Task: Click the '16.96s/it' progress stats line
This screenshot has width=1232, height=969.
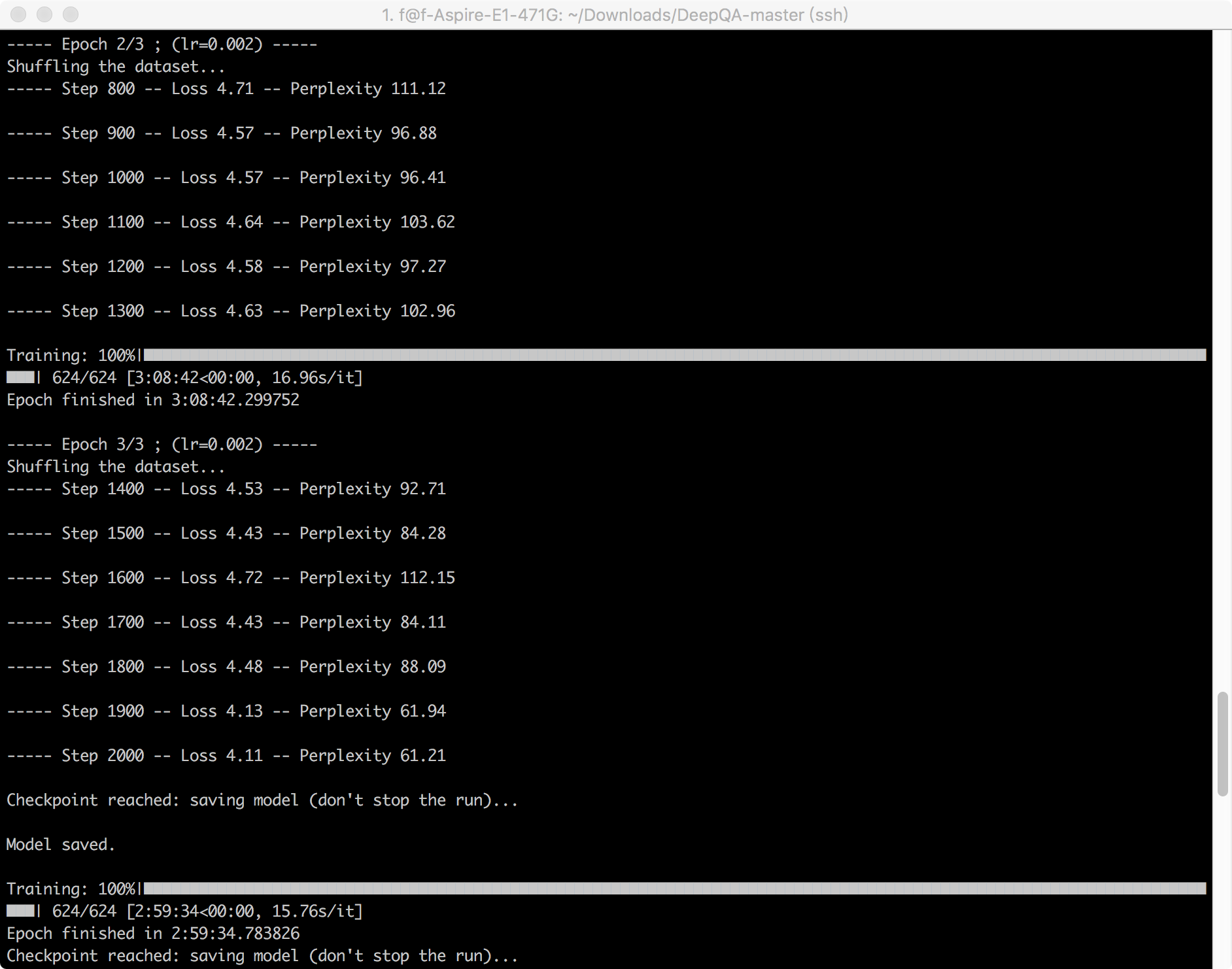Action: 184,378
